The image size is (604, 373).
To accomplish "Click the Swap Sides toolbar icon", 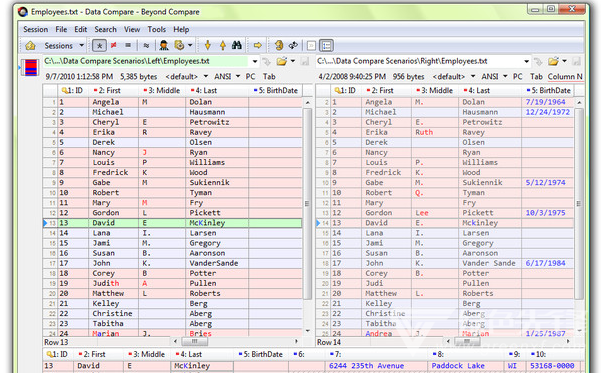I will (x=279, y=45).
